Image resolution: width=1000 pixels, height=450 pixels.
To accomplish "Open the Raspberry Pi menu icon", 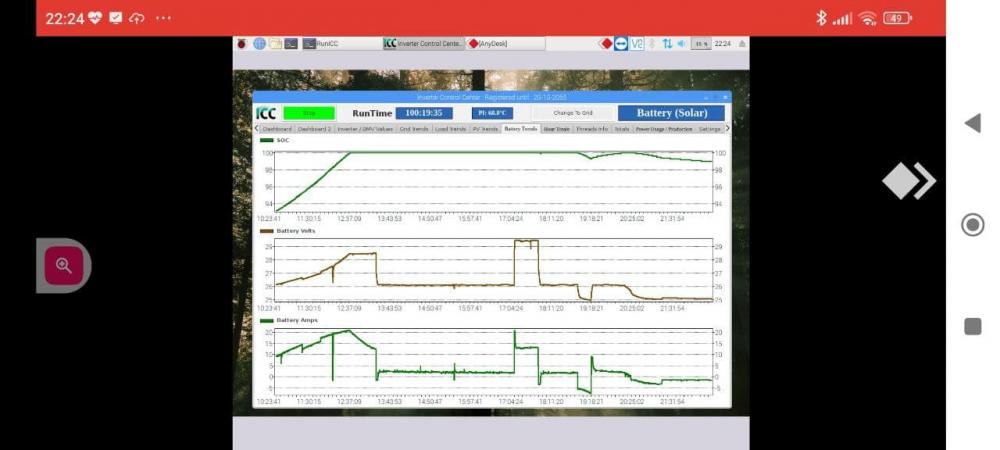I will pyautogui.click(x=242, y=43).
